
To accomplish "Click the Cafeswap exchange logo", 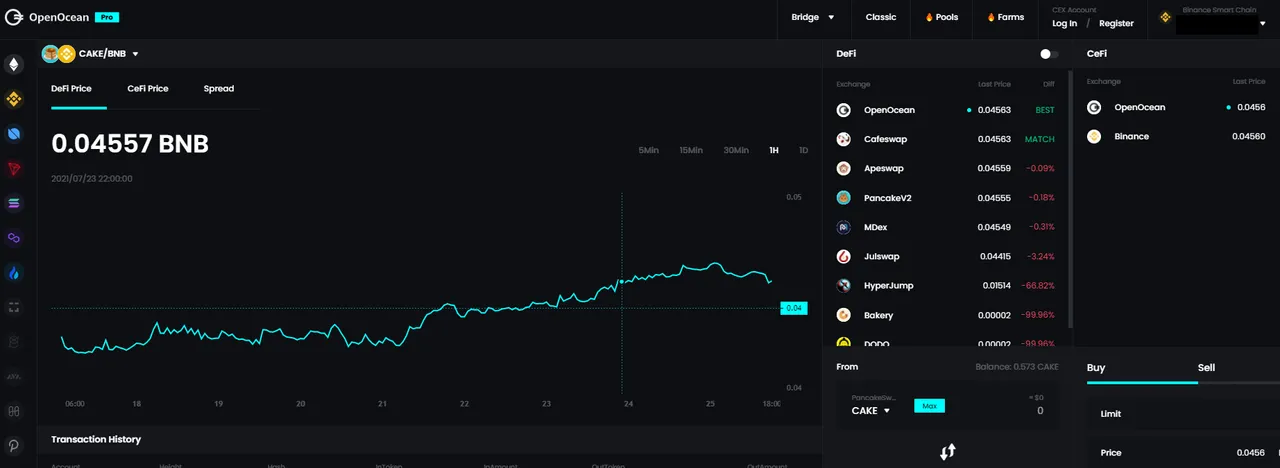I will [844, 139].
